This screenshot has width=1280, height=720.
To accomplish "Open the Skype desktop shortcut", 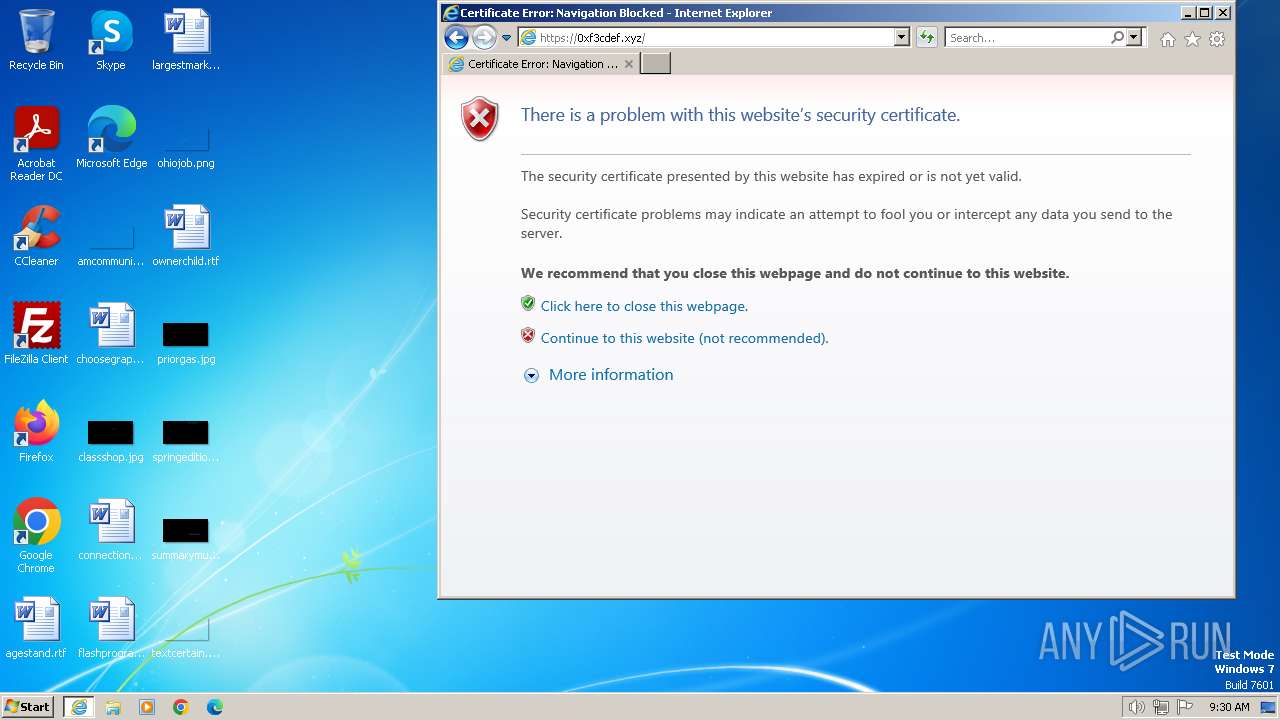I will [x=111, y=41].
